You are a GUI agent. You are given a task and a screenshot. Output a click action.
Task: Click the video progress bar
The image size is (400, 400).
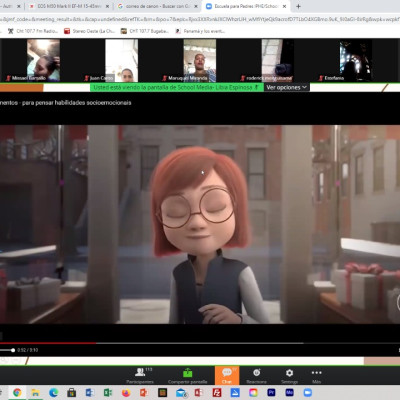(x=200, y=343)
